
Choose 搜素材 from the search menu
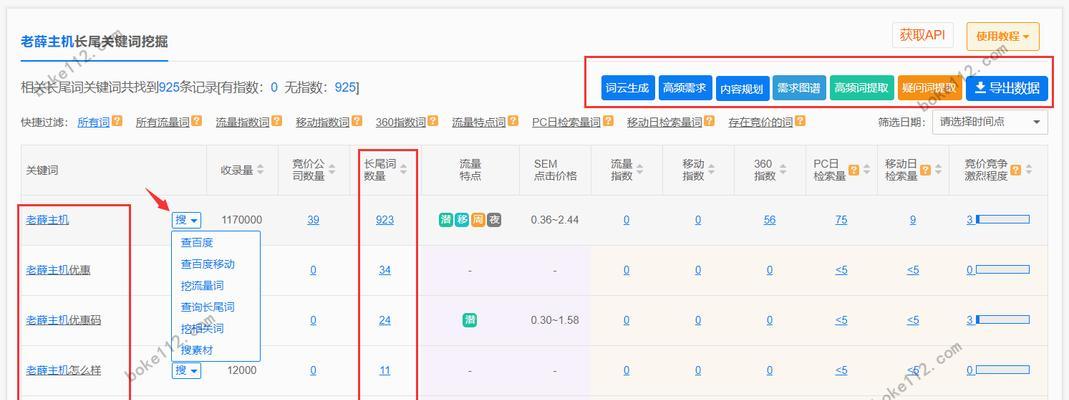coord(197,350)
